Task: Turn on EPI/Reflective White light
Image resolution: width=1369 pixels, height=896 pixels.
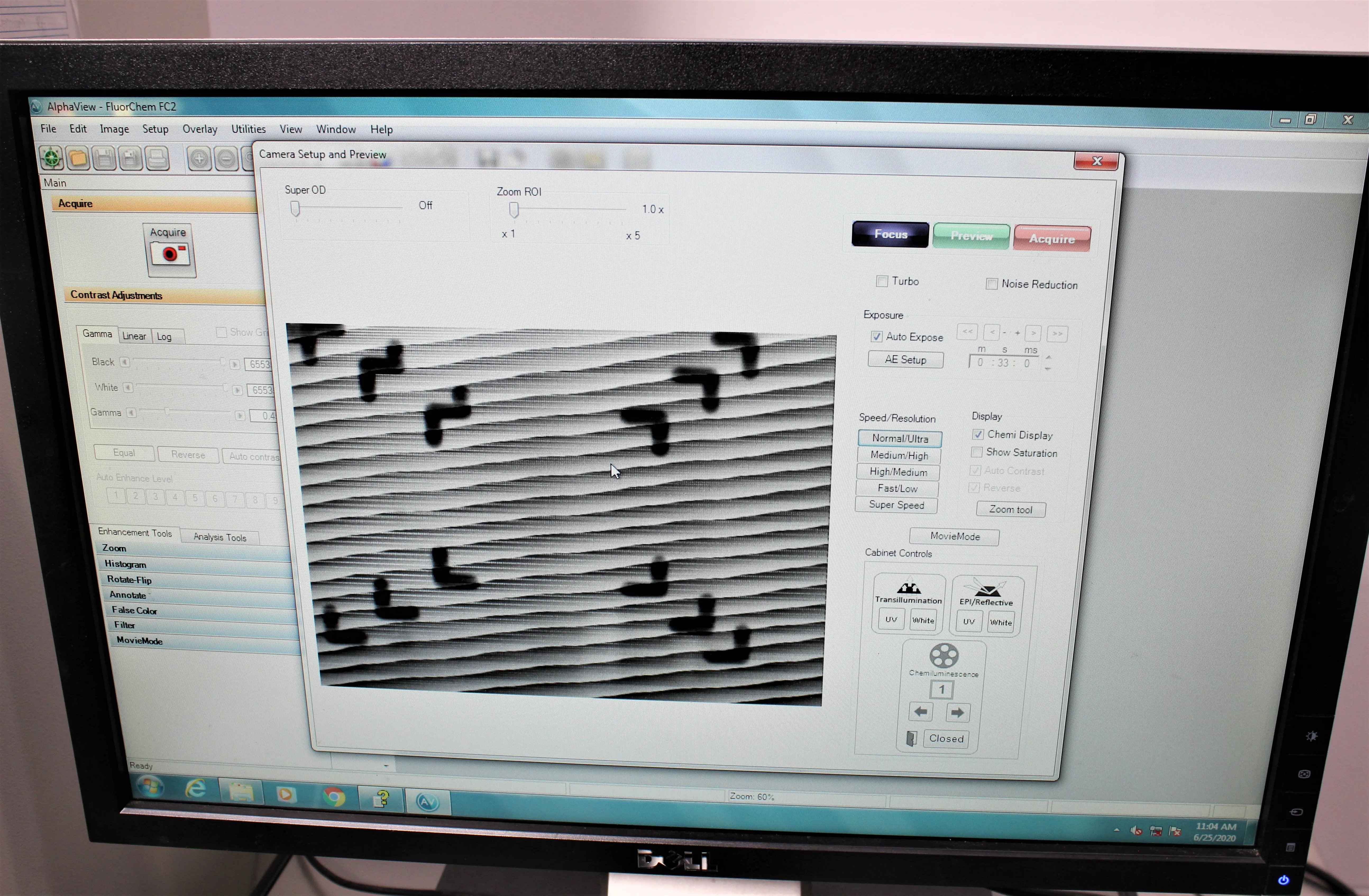Action: [x=1000, y=622]
